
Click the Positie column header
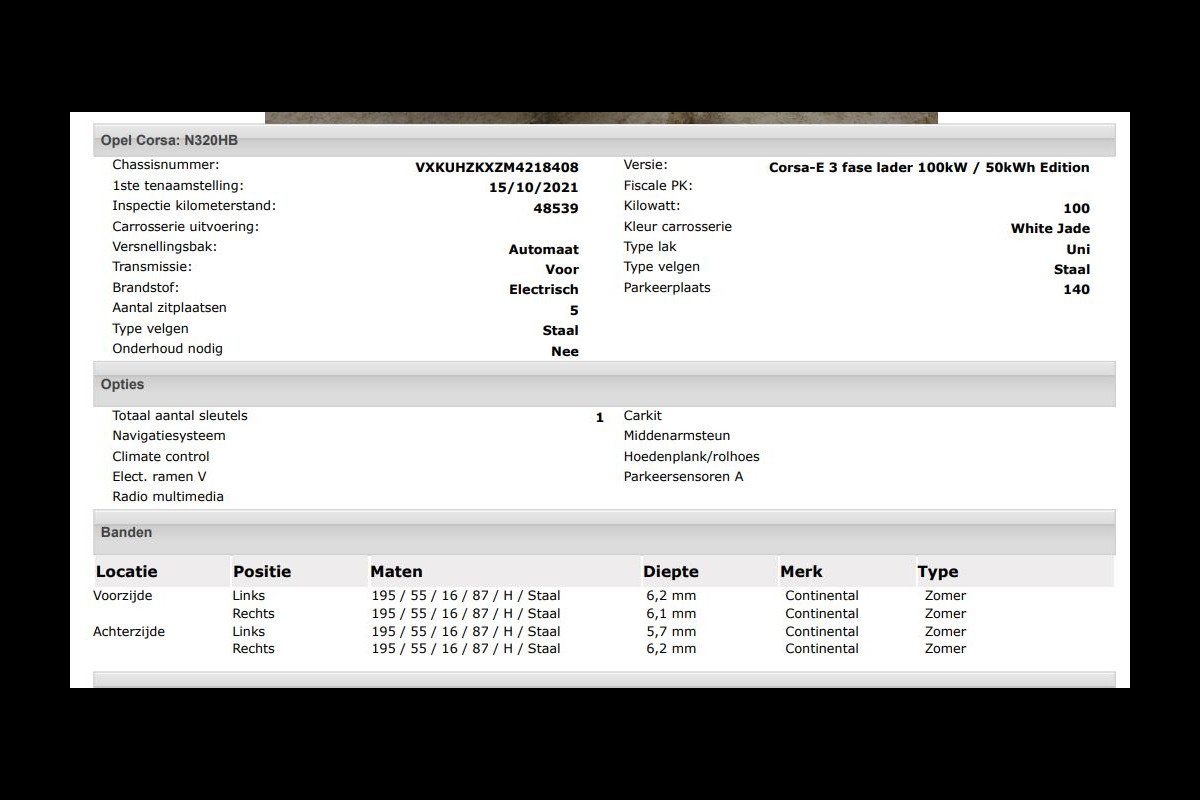click(262, 572)
